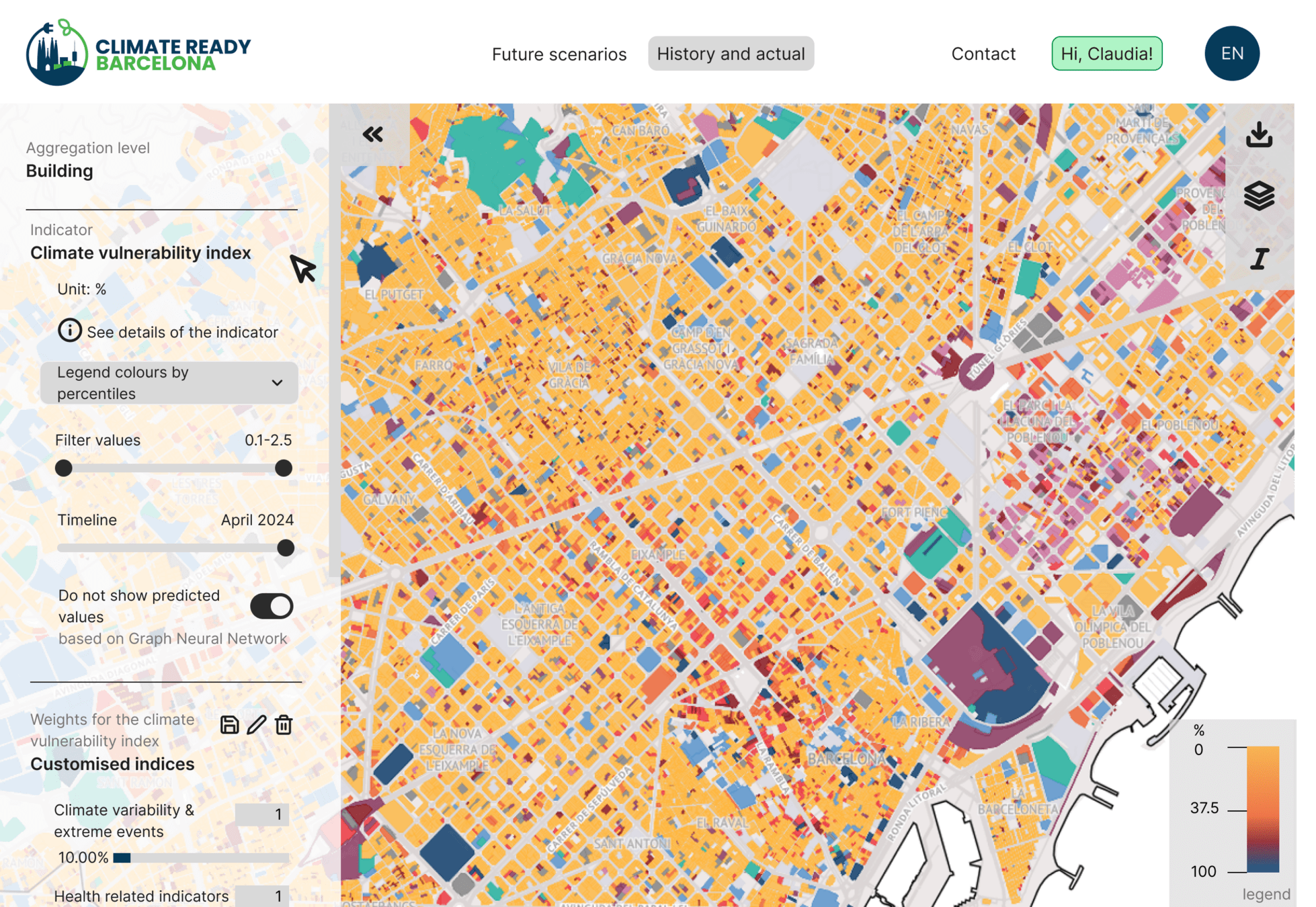Select the History and actual tab

(731, 54)
